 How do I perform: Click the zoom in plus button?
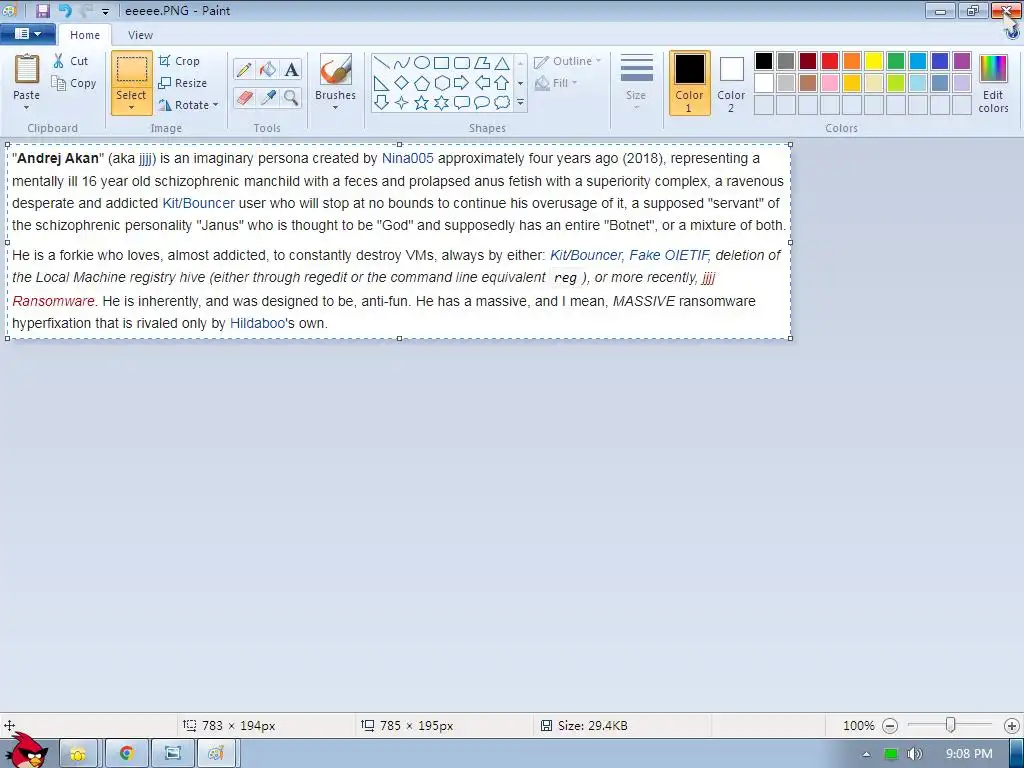point(1012,726)
